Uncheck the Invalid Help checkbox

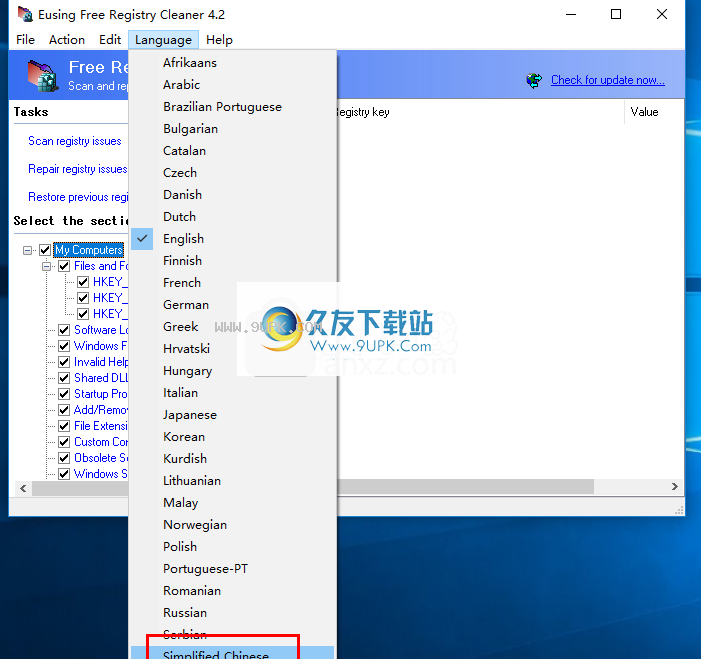coord(64,362)
